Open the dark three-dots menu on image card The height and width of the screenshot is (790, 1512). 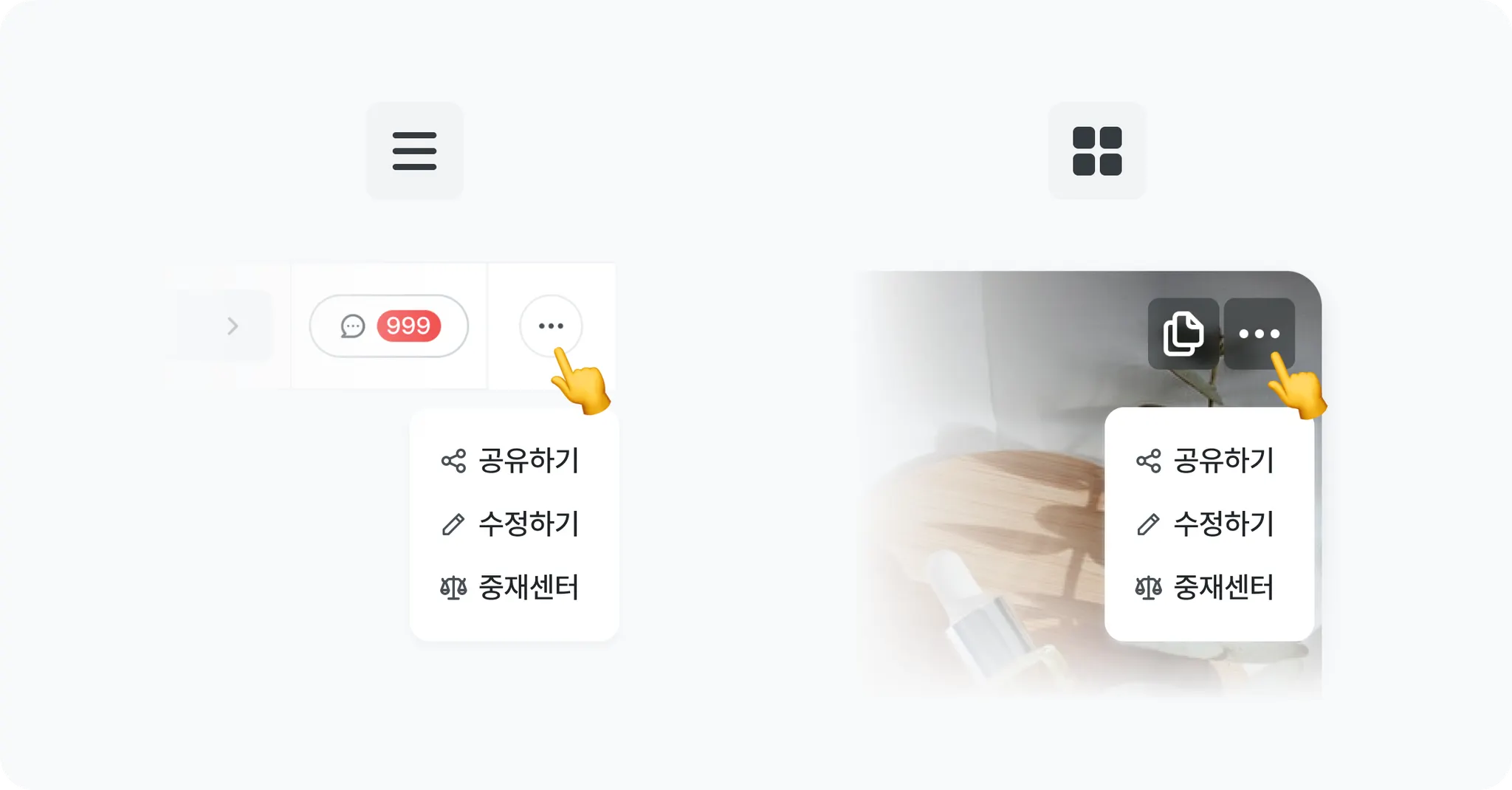[x=1259, y=333]
